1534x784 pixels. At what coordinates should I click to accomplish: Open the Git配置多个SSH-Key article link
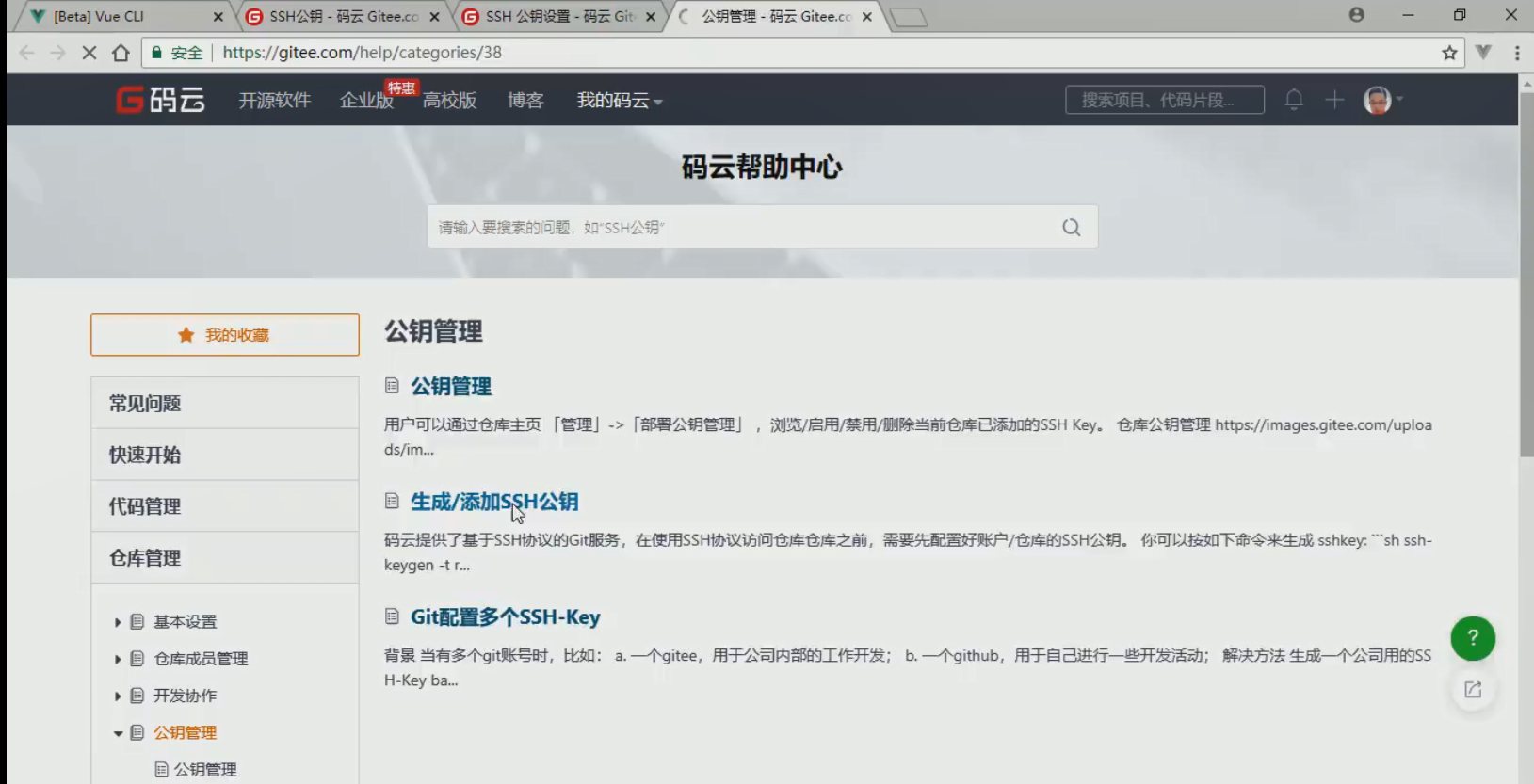click(506, 617)
